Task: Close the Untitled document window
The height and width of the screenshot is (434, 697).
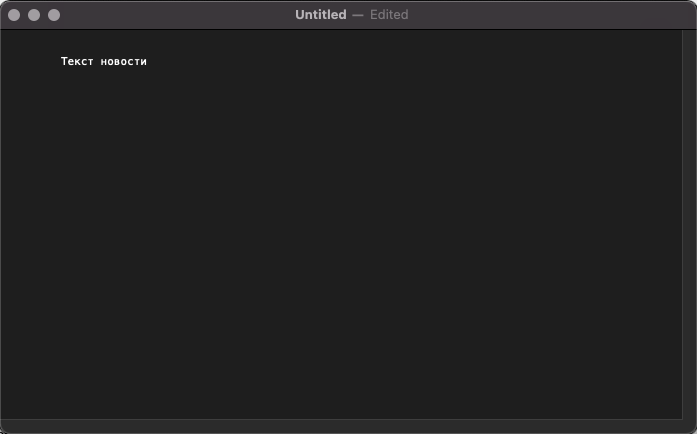Action: click(14, 15)
